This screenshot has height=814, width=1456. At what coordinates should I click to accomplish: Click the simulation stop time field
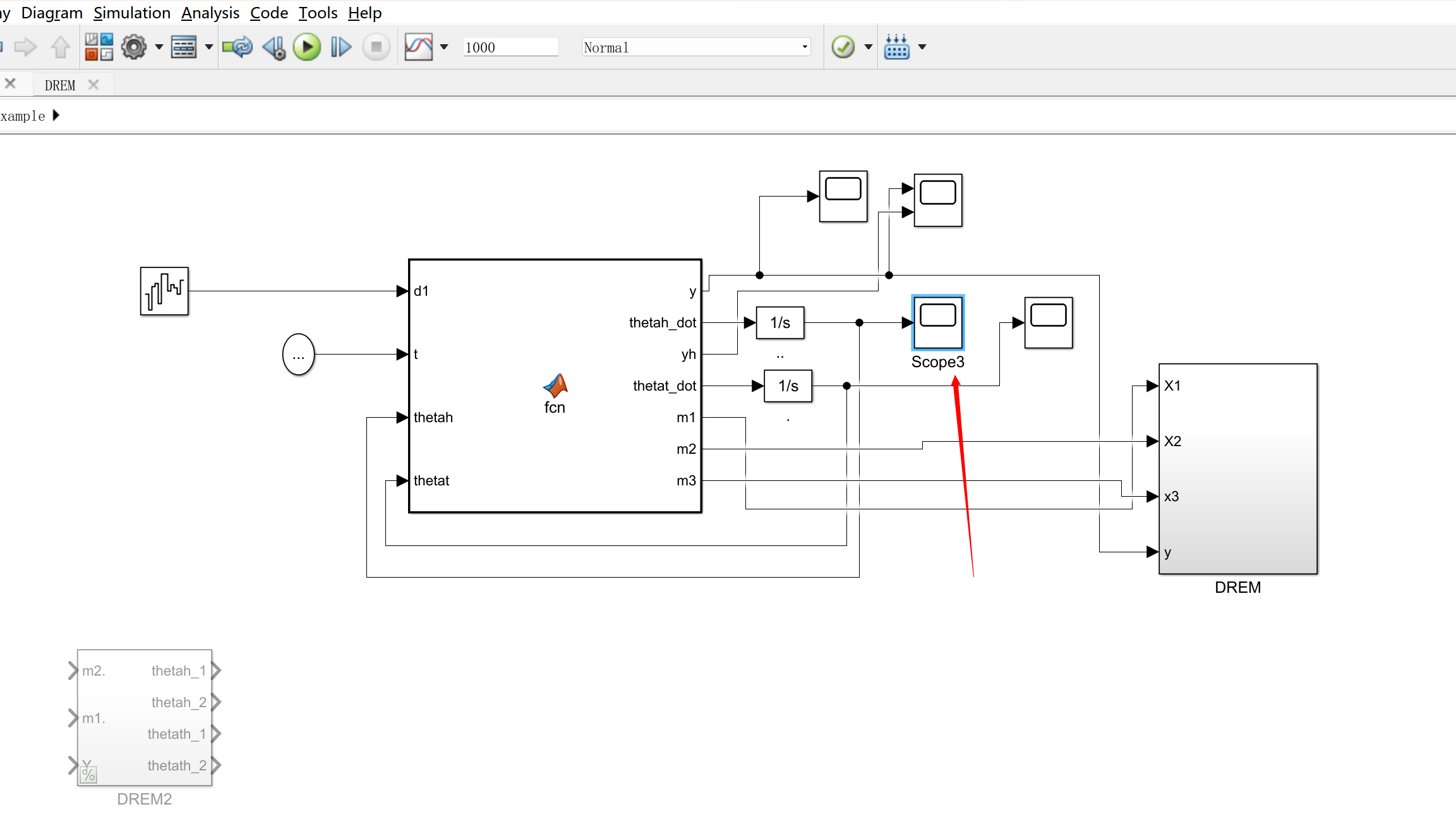510,47
